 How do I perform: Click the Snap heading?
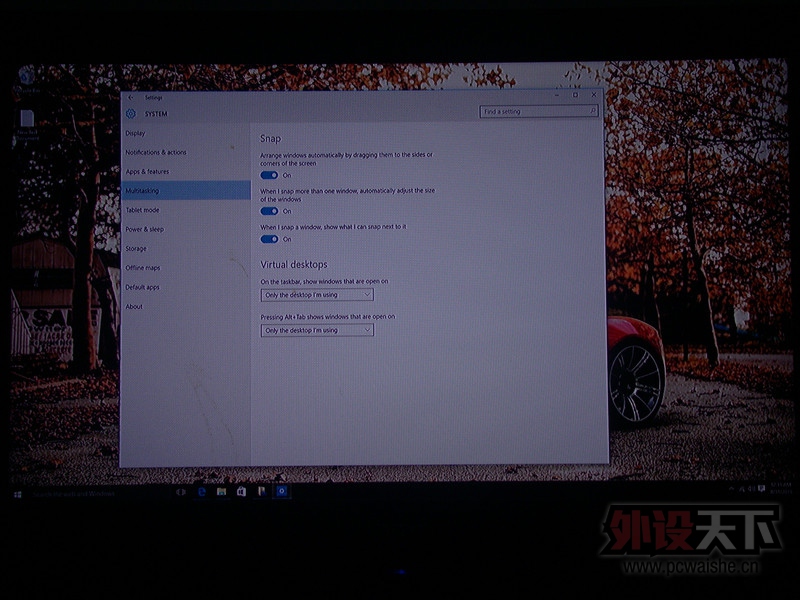point(270,138)
